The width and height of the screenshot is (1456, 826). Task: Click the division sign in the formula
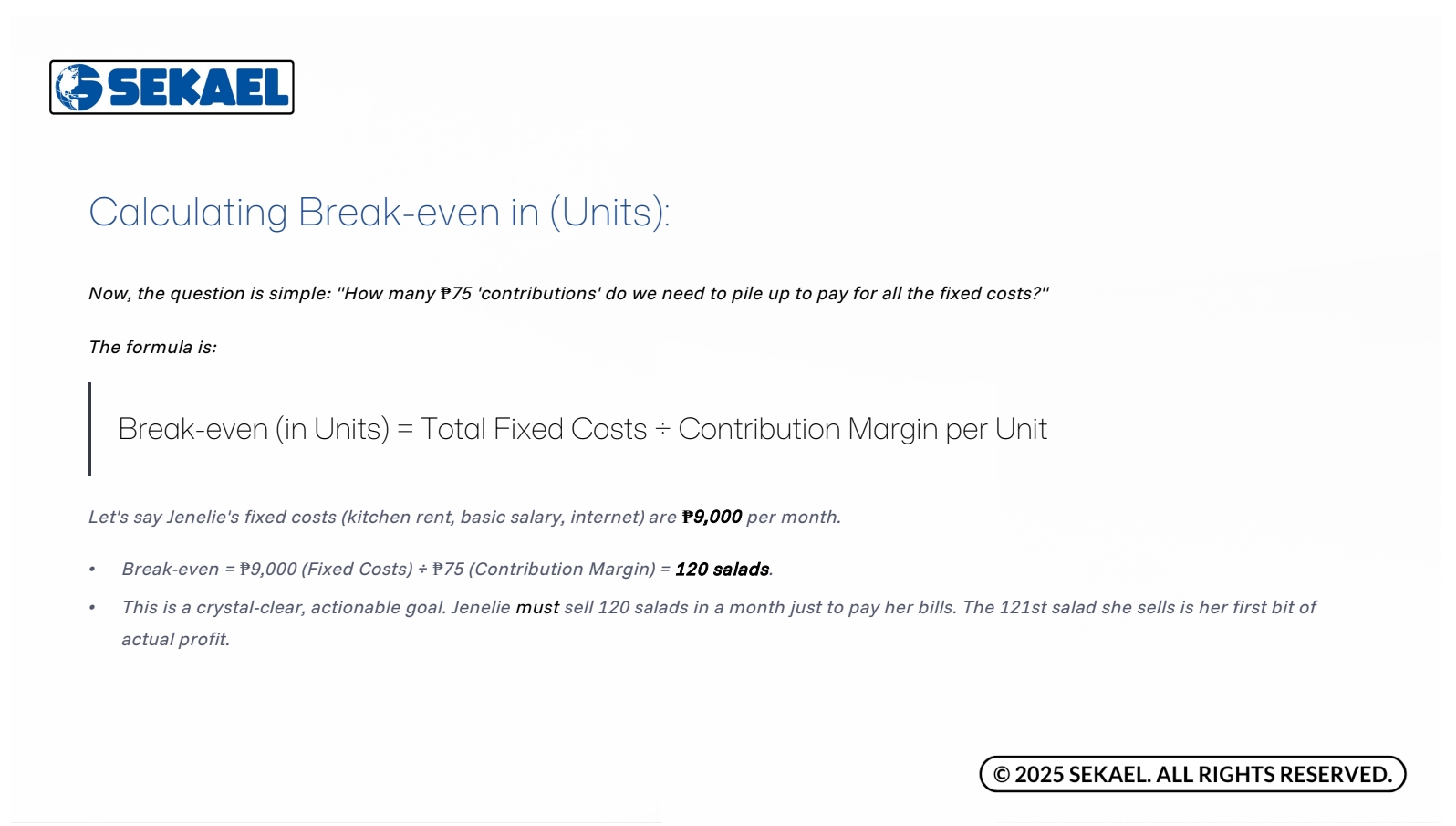pyautogui.click(x=662, y=430)
